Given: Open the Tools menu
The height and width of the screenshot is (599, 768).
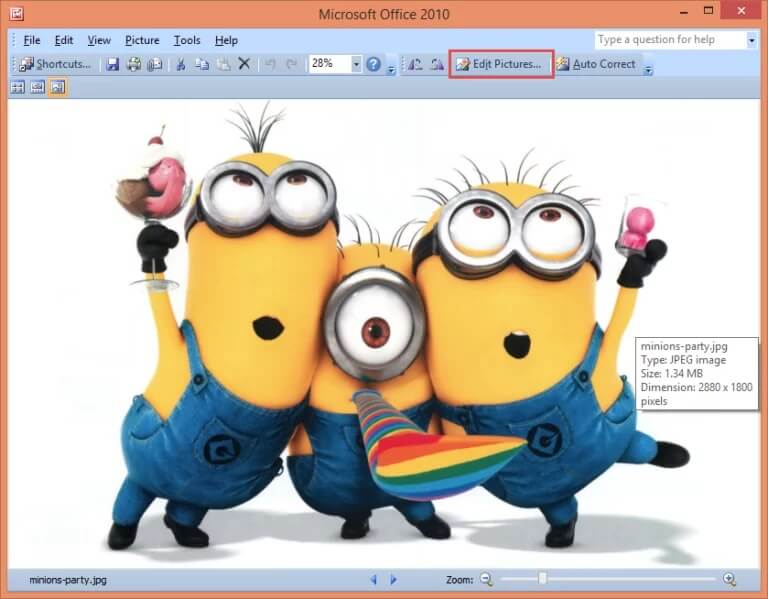Looking at the screenshot, I should [x=187, y=40].
